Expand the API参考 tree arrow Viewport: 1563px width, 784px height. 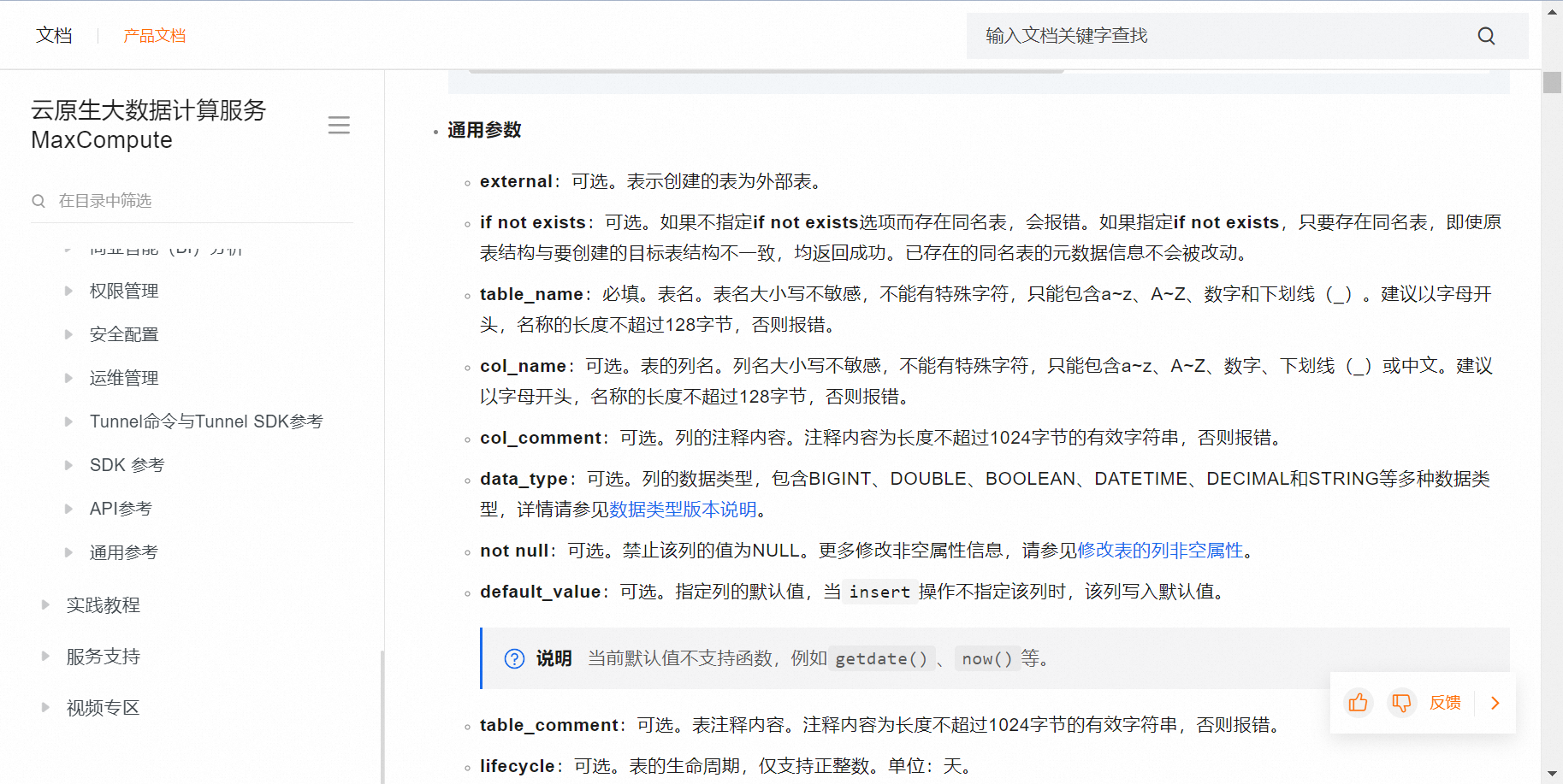[x=68, y=509]
